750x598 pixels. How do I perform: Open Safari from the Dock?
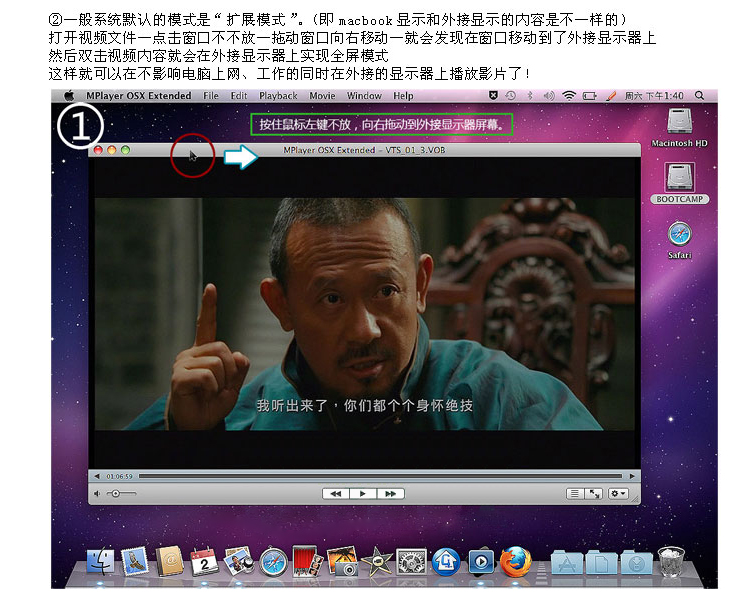274,562
